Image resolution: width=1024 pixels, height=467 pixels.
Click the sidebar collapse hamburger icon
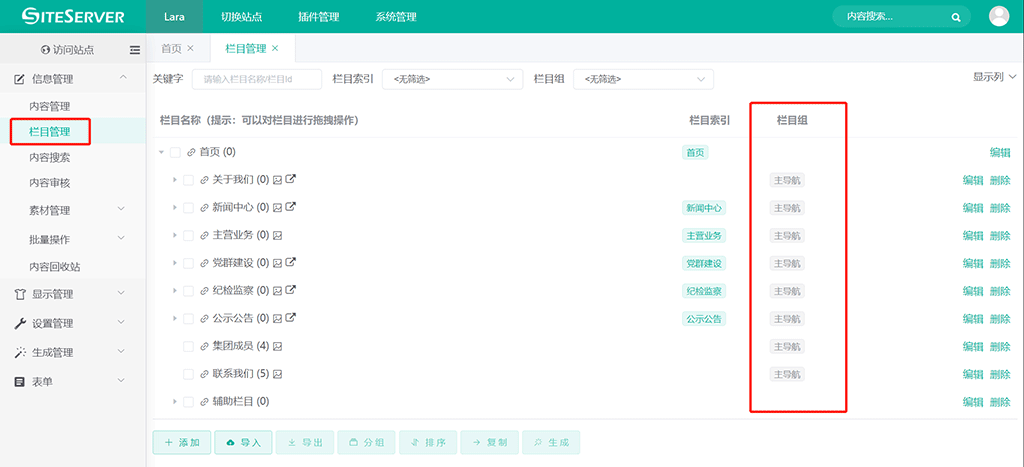(x=135, y=50)
